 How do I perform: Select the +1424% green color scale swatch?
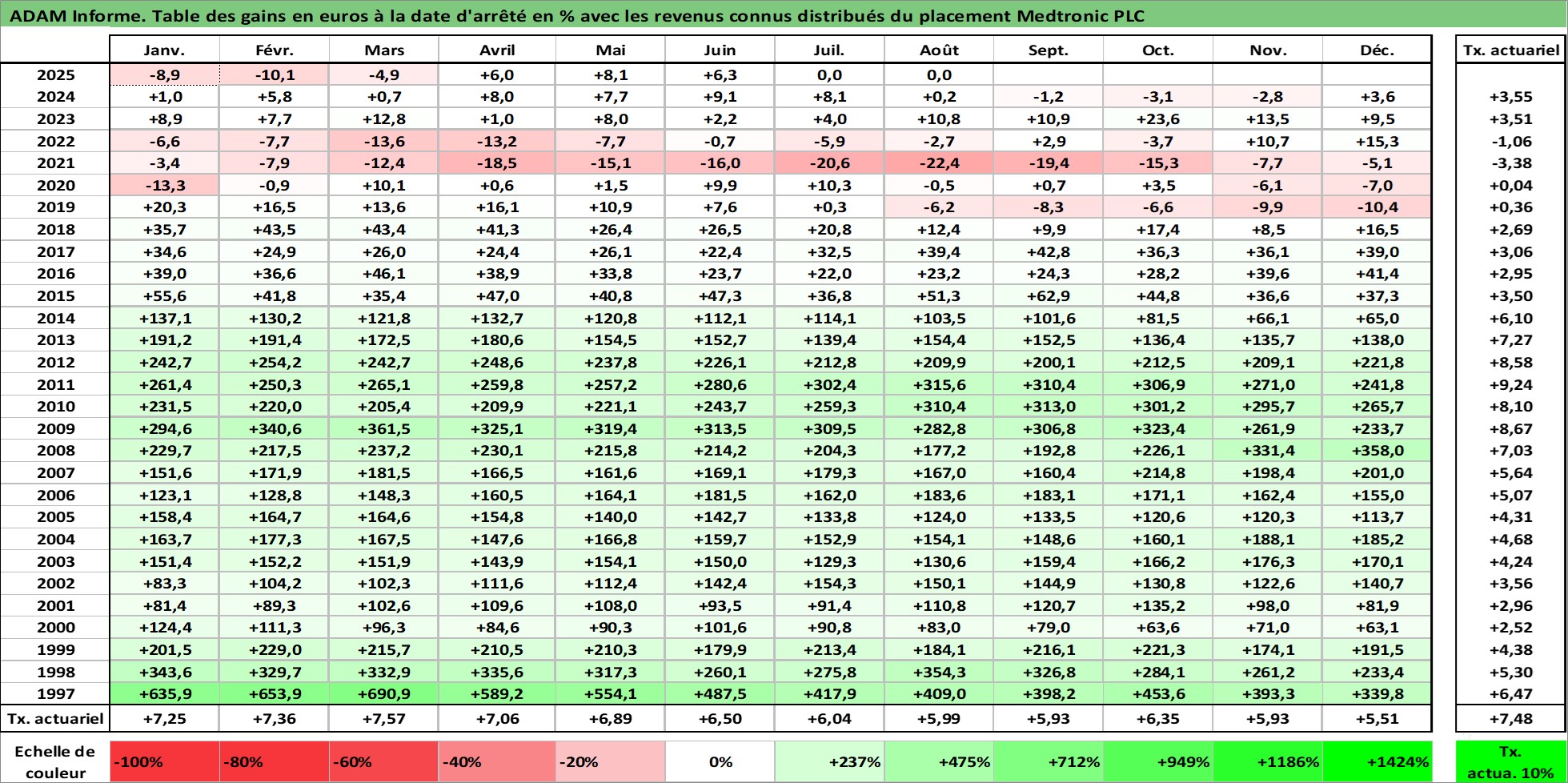pos(1377,761)
